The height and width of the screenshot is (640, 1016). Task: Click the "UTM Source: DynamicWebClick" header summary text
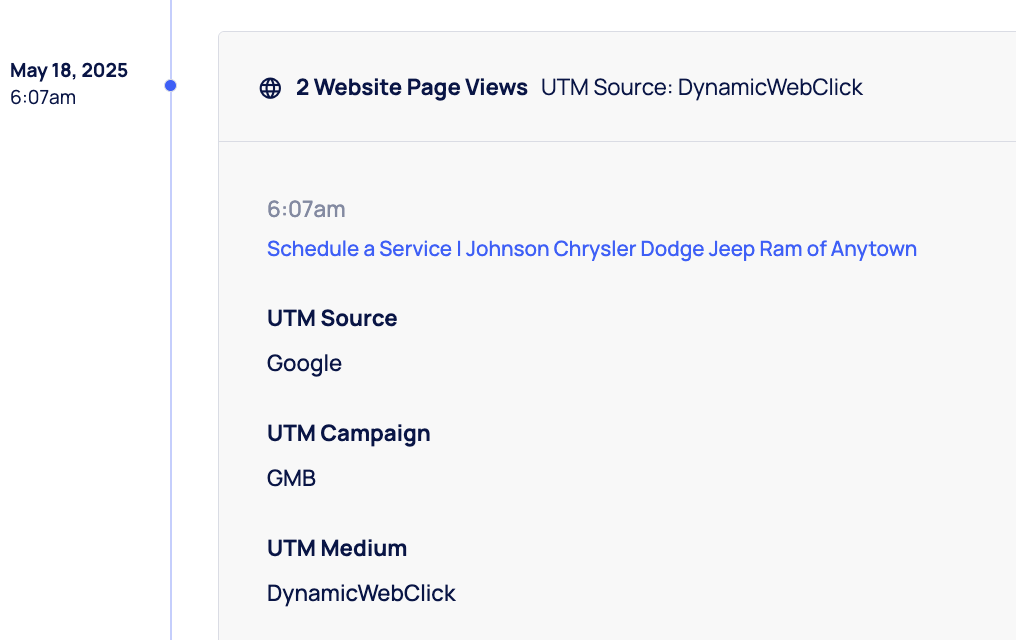pyautogui.click(x=701, y=88)
